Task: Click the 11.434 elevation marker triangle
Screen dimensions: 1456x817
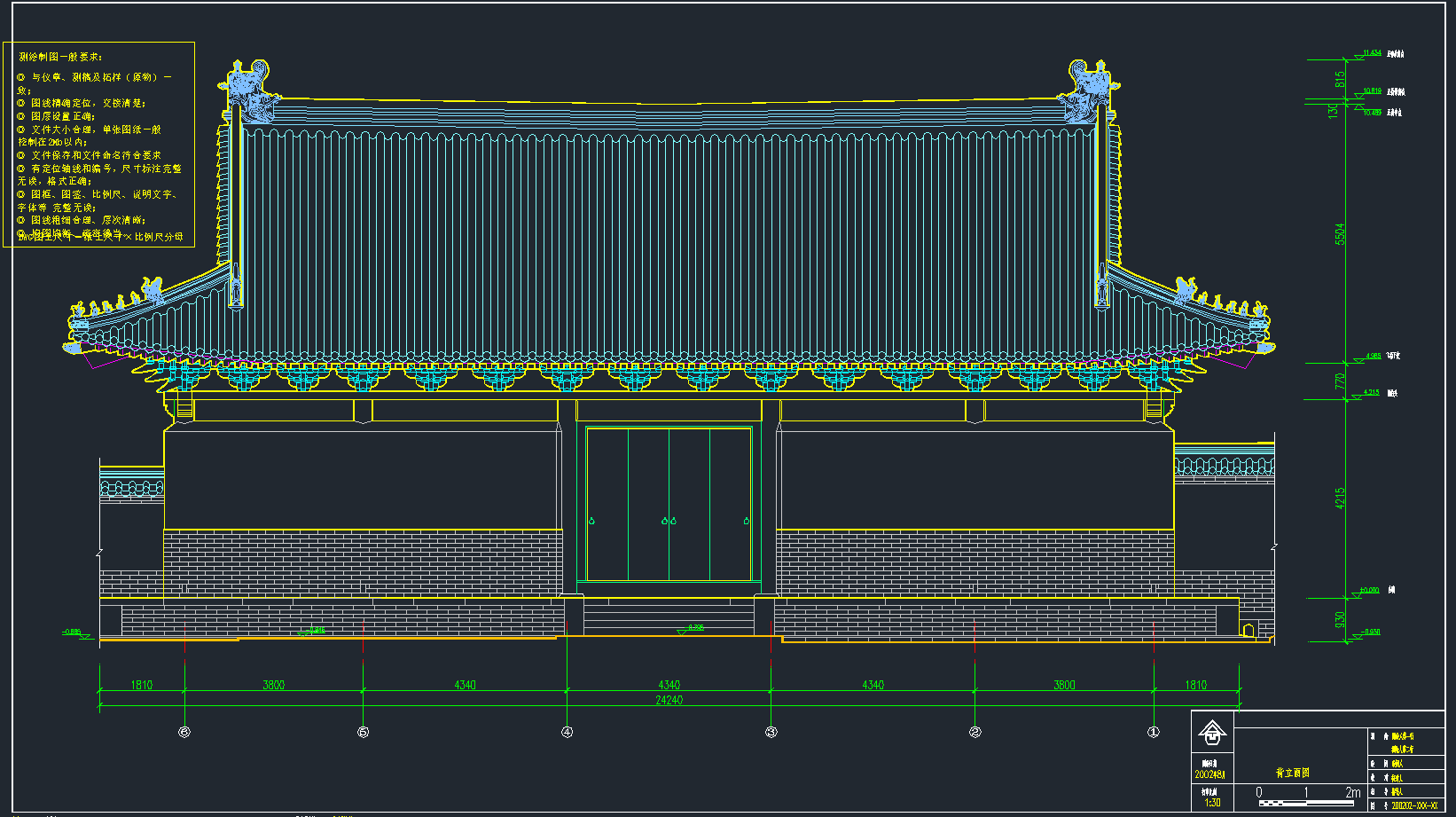Action: pyautogui.click(x=1358, y=57)
